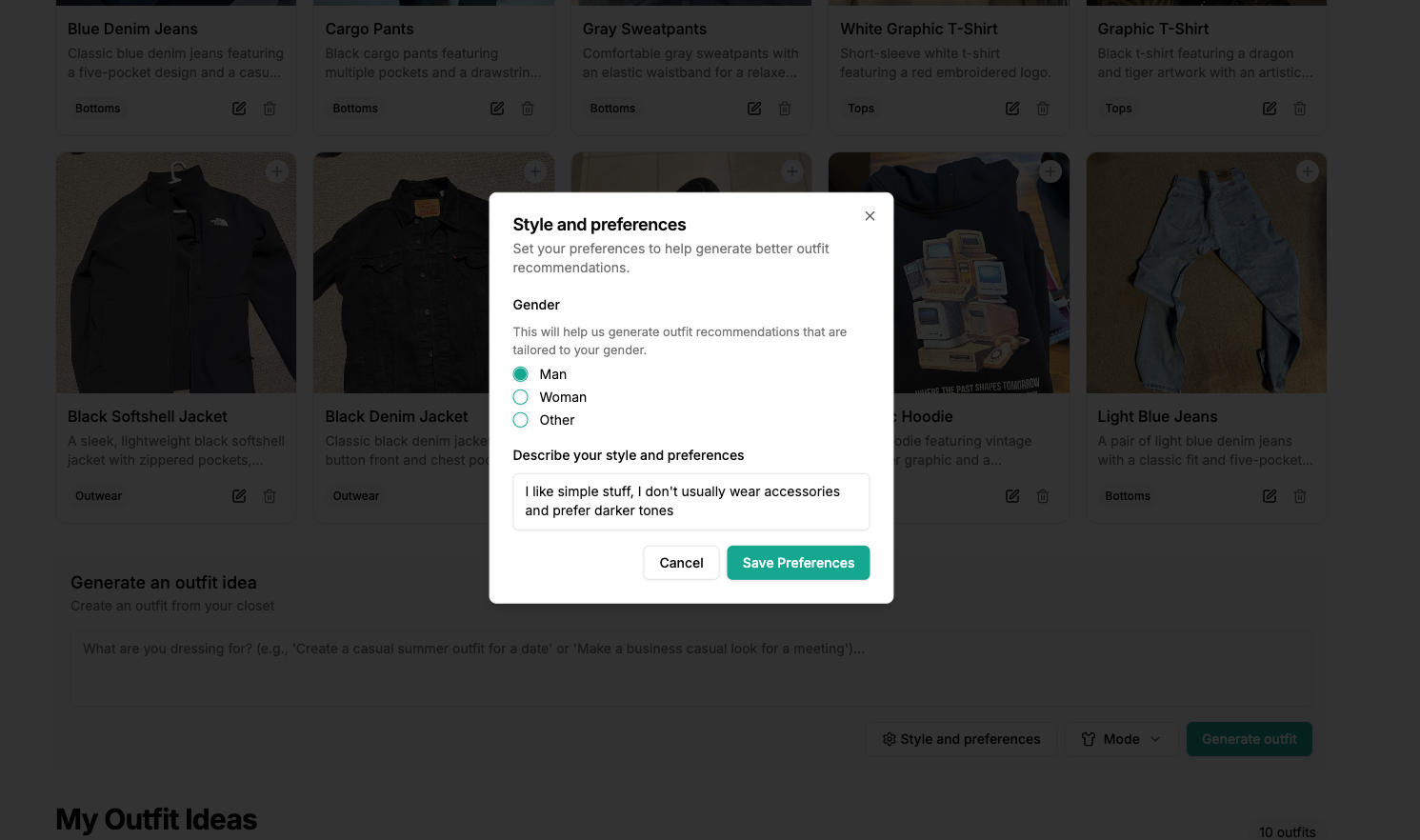Image resolution: width=1420 pixels, height=840 pixels.
Task: Edit the Graphic T-Shirt item
Action: [x=1270, y=109]
